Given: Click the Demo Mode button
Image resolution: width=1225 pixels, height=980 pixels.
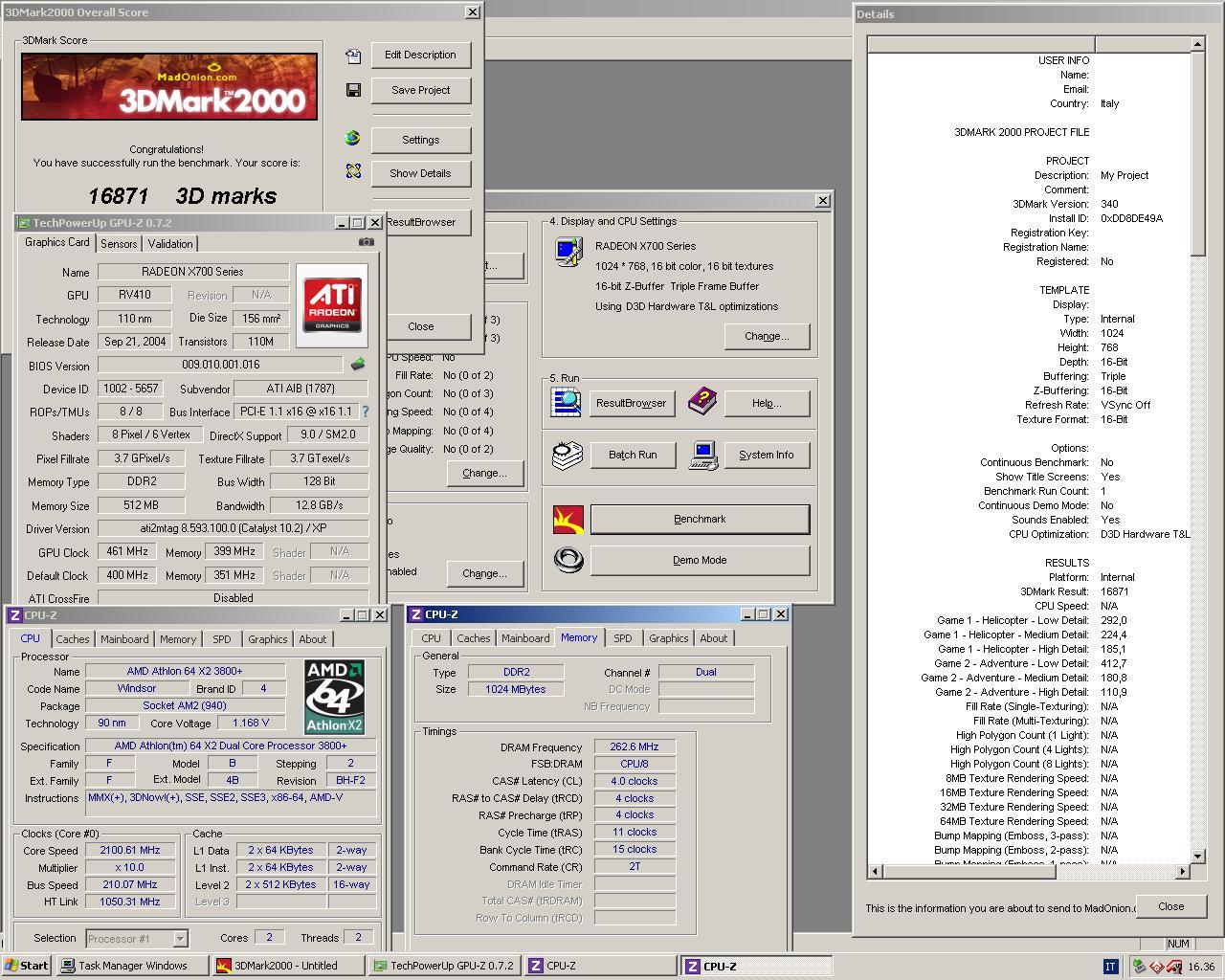Looking at the screenshot, I should [700, 560].
